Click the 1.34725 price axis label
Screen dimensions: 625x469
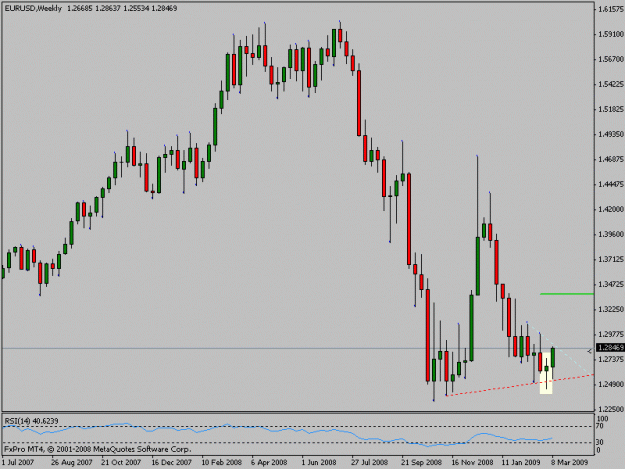[611, 285]
